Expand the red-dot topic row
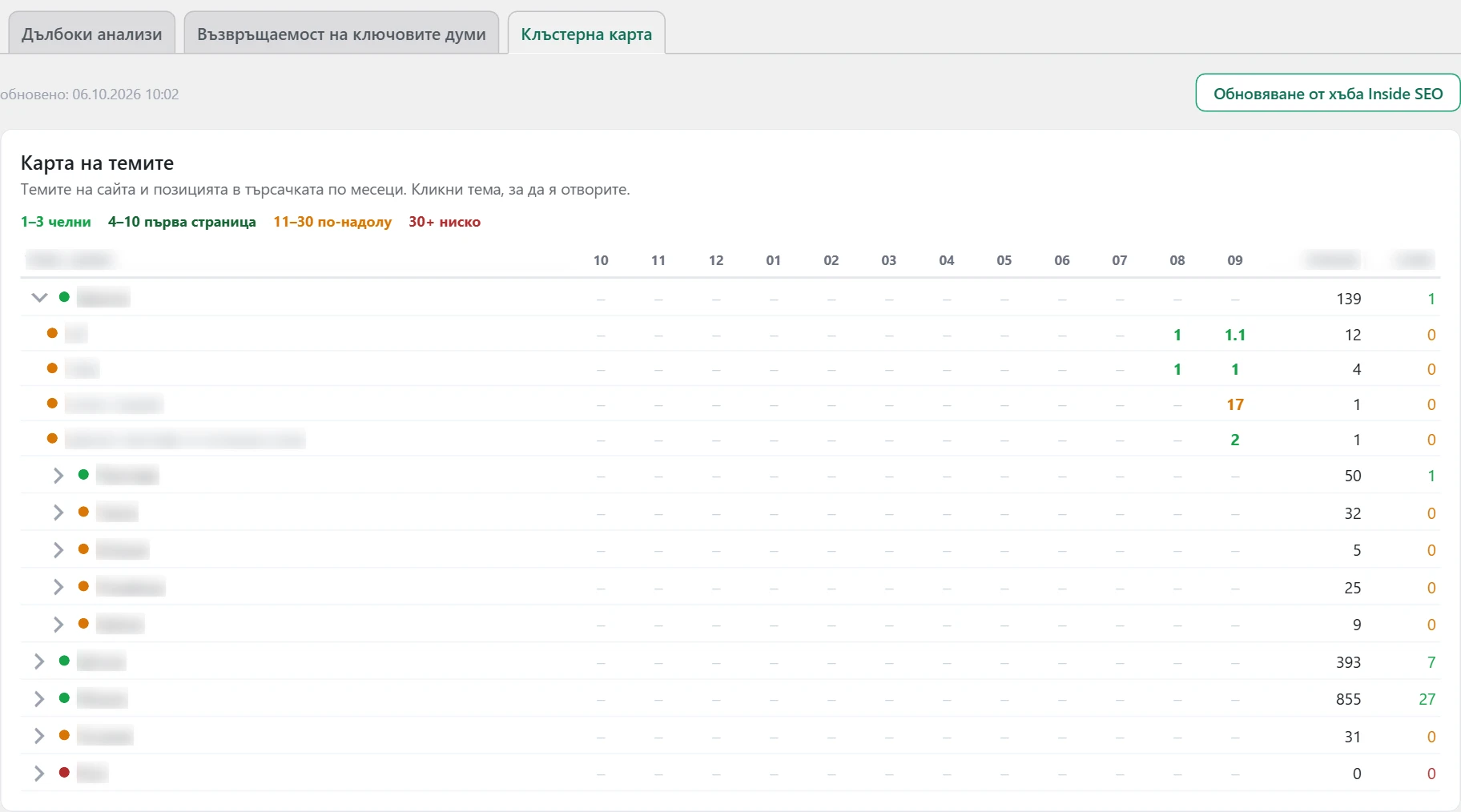Image resolution: width=1461 pixels, height=812 pixels. pos(38,774)
